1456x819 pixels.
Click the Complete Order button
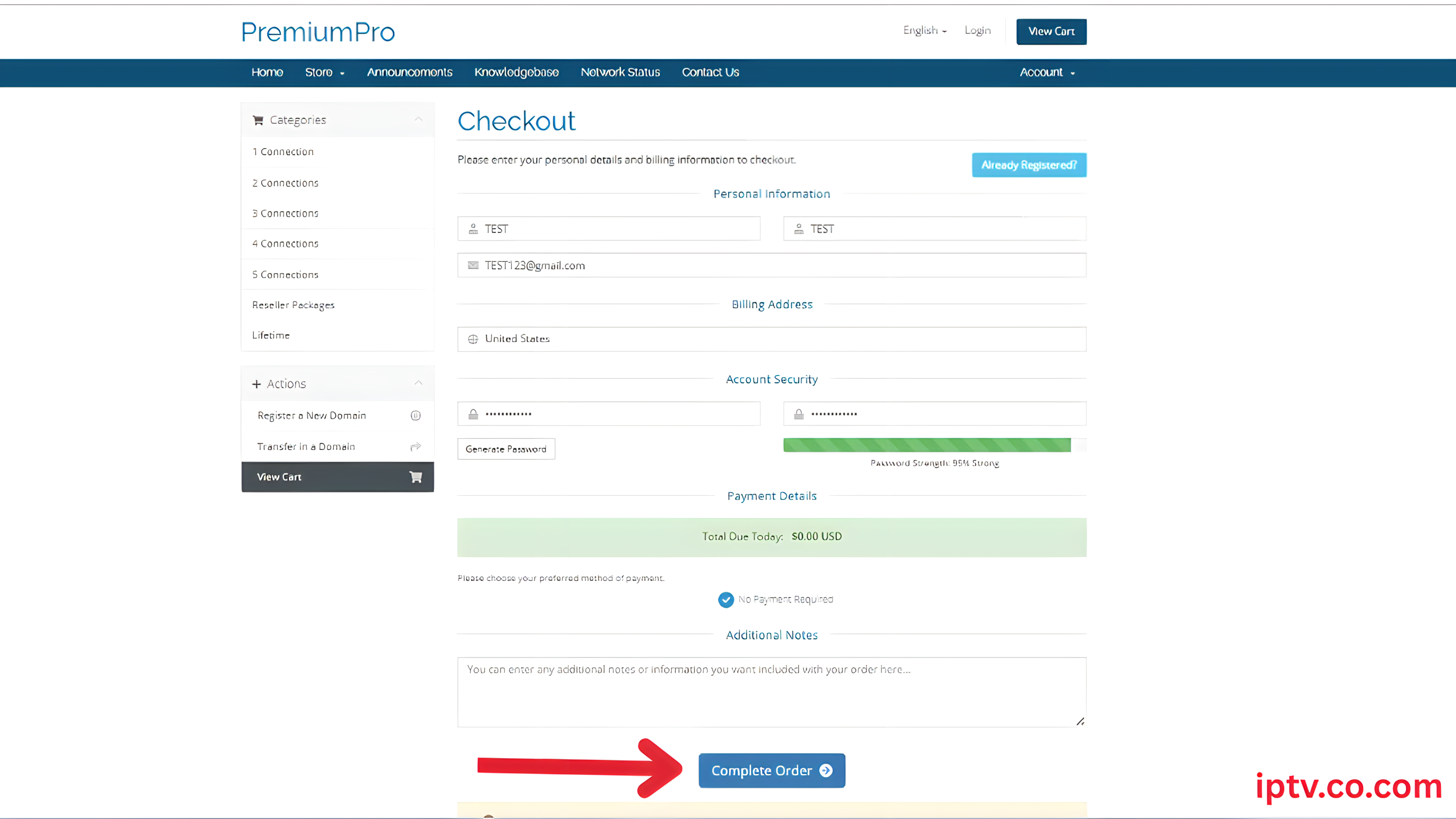[x=772, y=770]
